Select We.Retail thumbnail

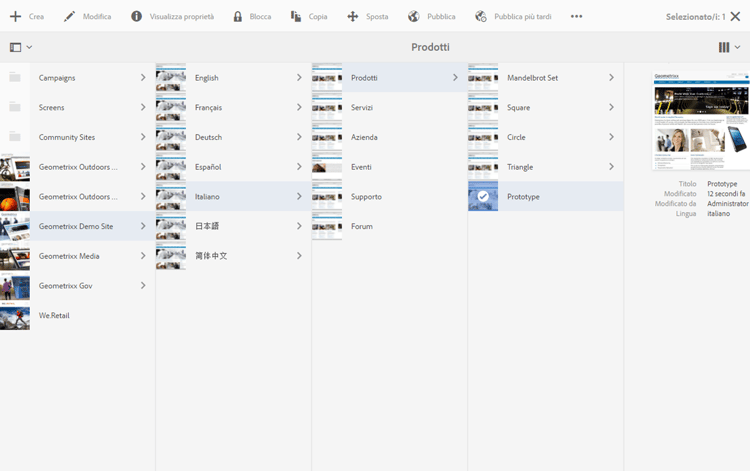tap(15, 315)
